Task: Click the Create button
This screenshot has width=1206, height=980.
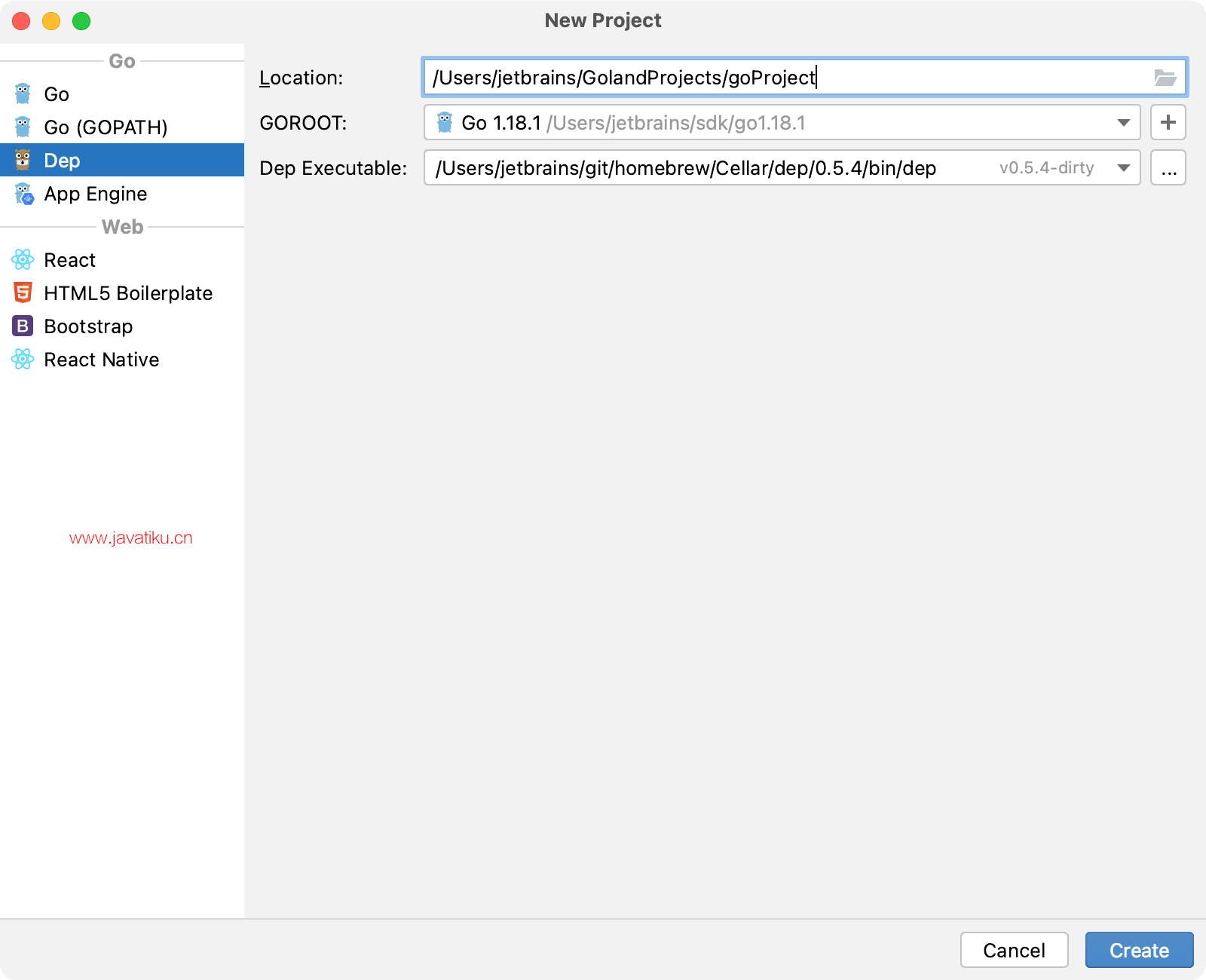Action: pyautogui.click(x=1140, y=950)
